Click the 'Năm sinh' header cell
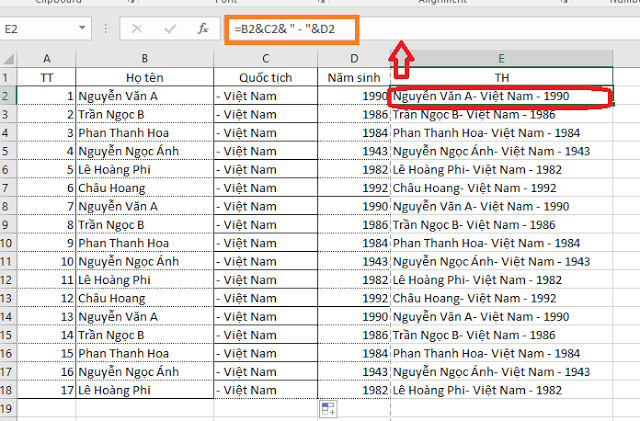Image resolution: width=640 pixels, height=421 pixels. (x=354, y=78)
